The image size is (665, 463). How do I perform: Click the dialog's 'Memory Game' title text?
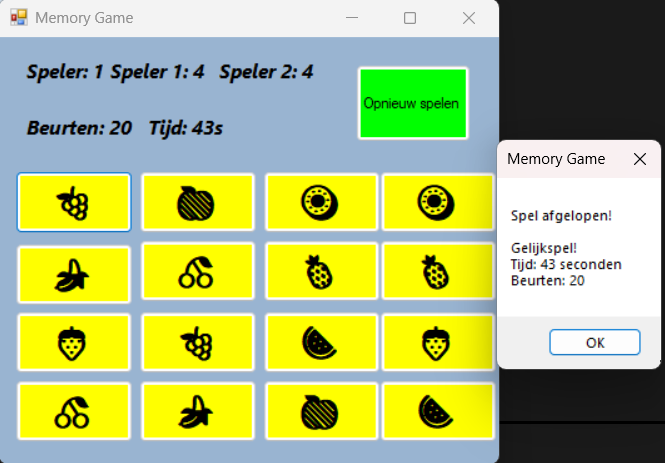click(x=556, y=159)
